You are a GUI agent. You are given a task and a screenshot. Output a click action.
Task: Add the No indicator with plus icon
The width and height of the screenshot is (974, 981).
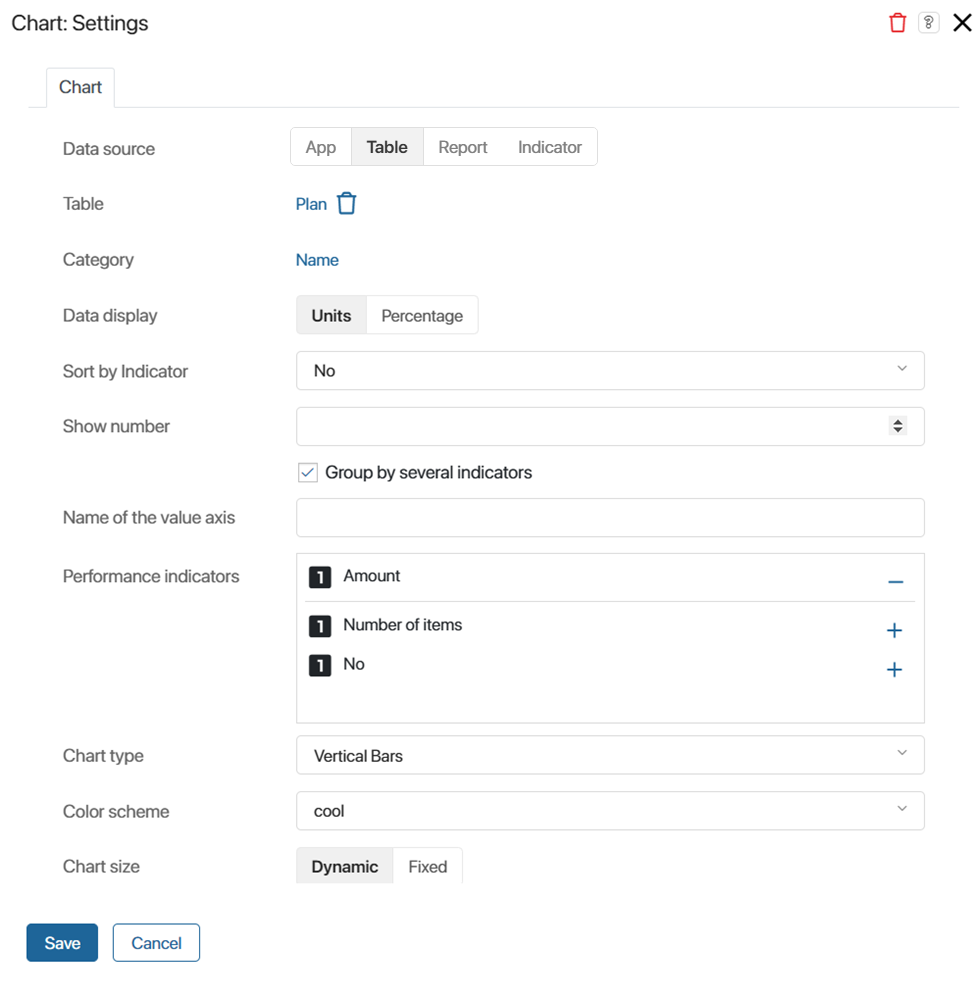click(895, 669)
